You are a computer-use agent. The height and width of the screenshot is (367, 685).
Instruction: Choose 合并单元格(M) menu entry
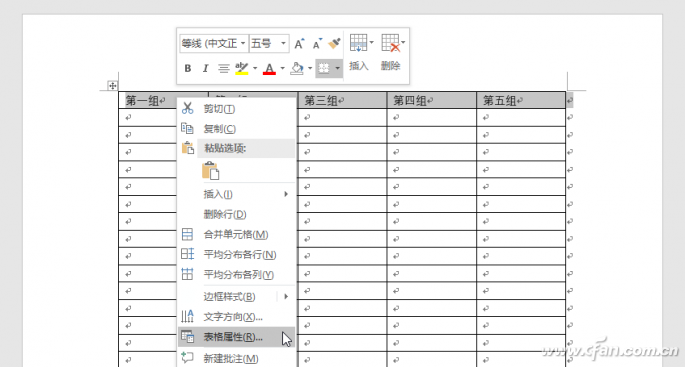pos(236,235)
